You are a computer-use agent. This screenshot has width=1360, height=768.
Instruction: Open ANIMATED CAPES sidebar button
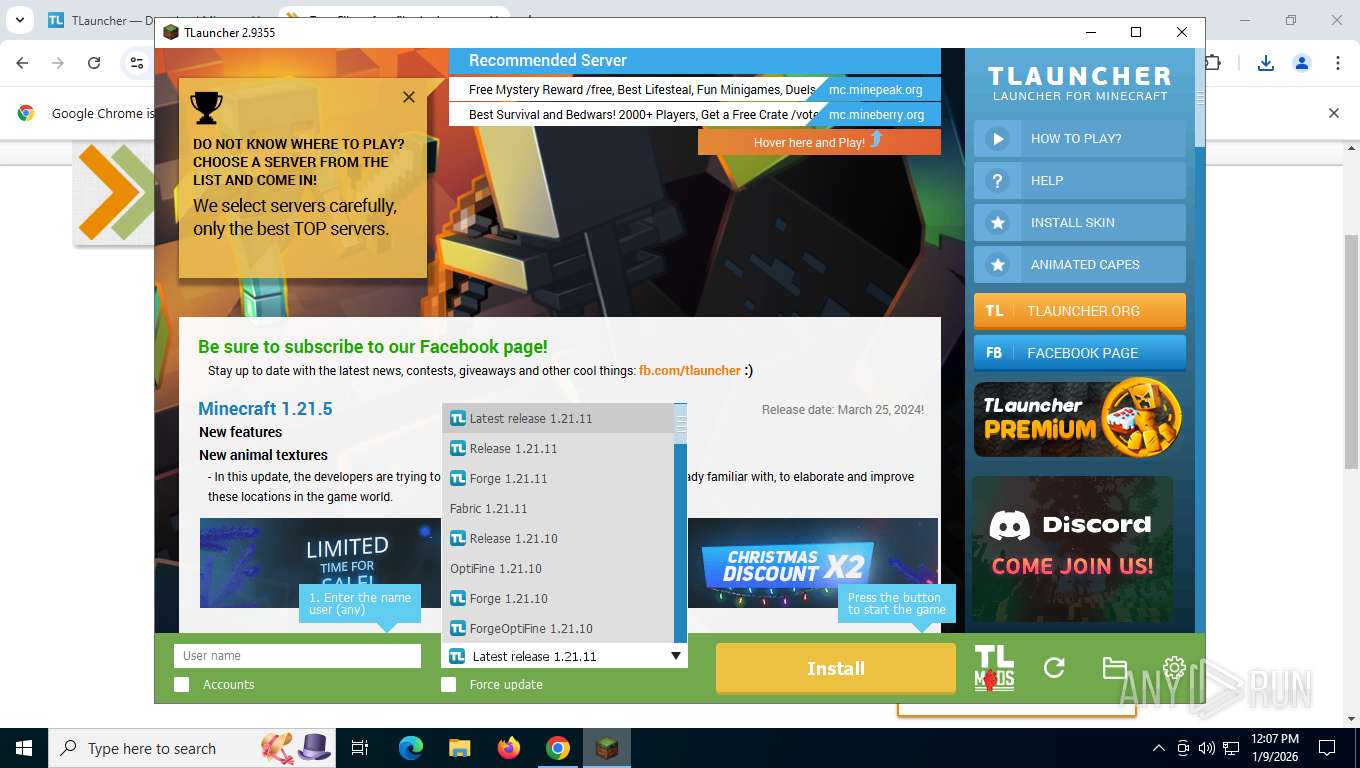(1080, 265)
